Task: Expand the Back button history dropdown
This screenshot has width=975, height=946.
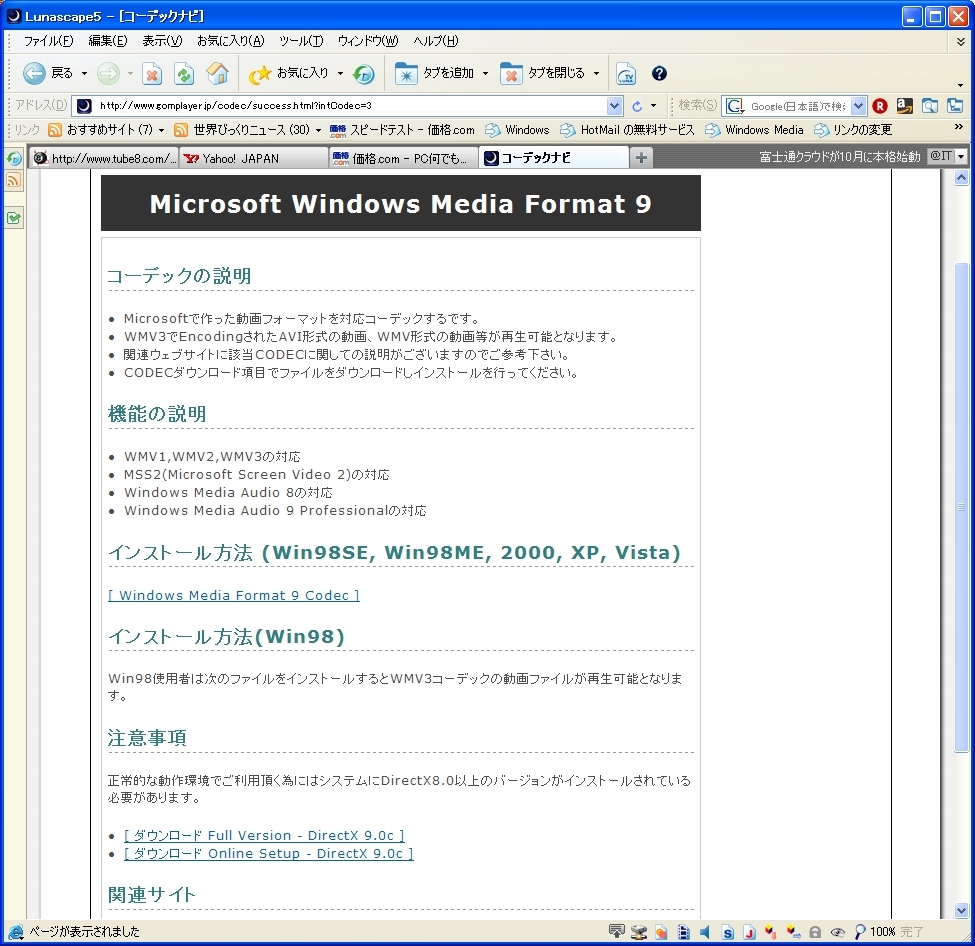Action: pyautogui.click(x=85, y=74)
